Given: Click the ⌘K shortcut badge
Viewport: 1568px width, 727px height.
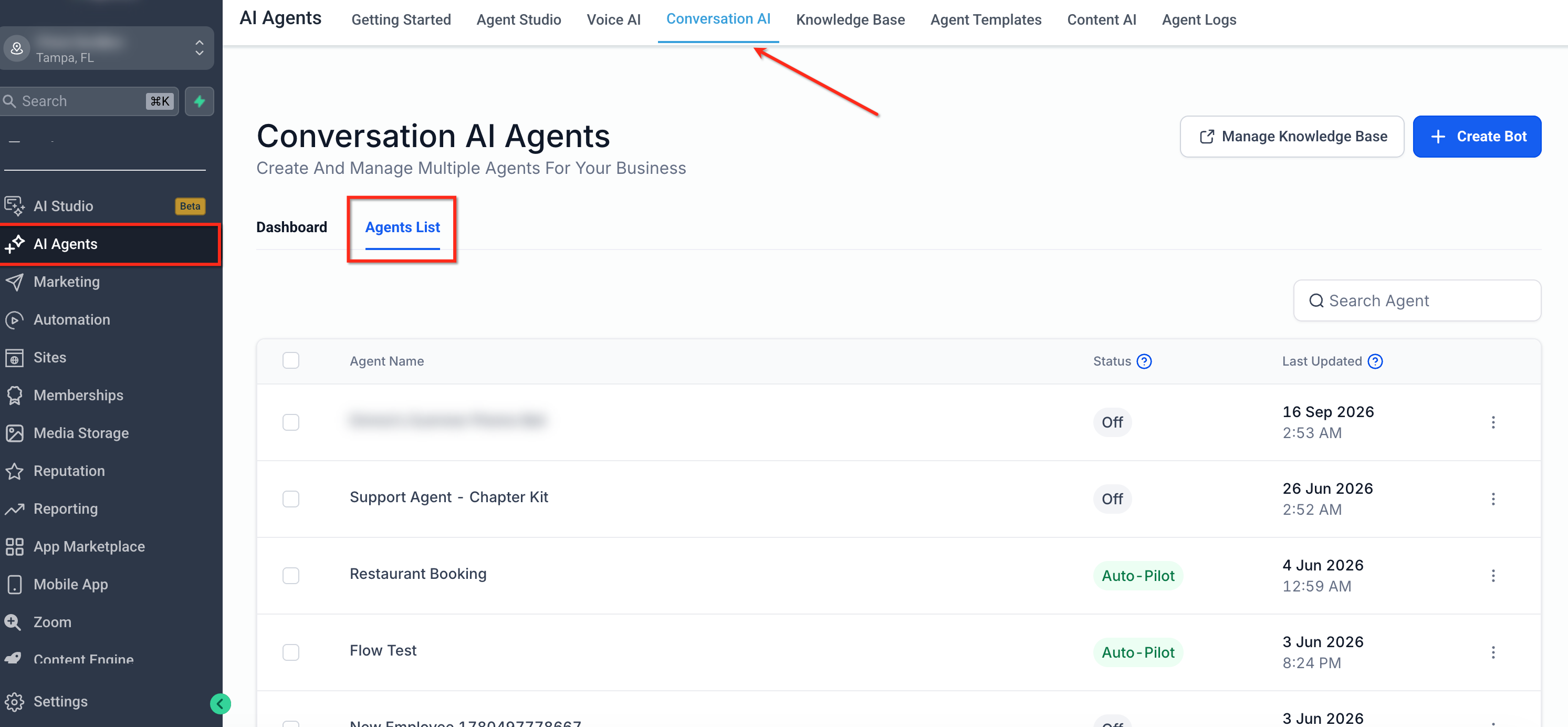Looking at the screenshot, I should [x=160, y=101].
